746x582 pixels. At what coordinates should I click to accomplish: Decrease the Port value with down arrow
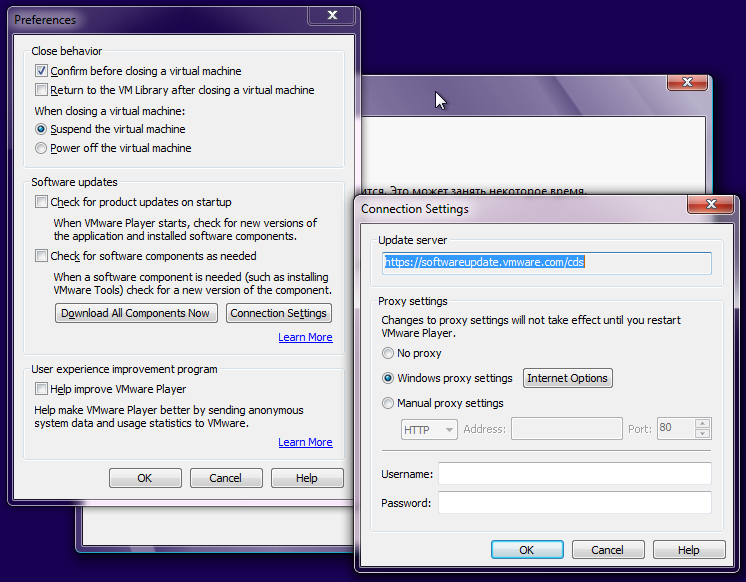(703, 434)
